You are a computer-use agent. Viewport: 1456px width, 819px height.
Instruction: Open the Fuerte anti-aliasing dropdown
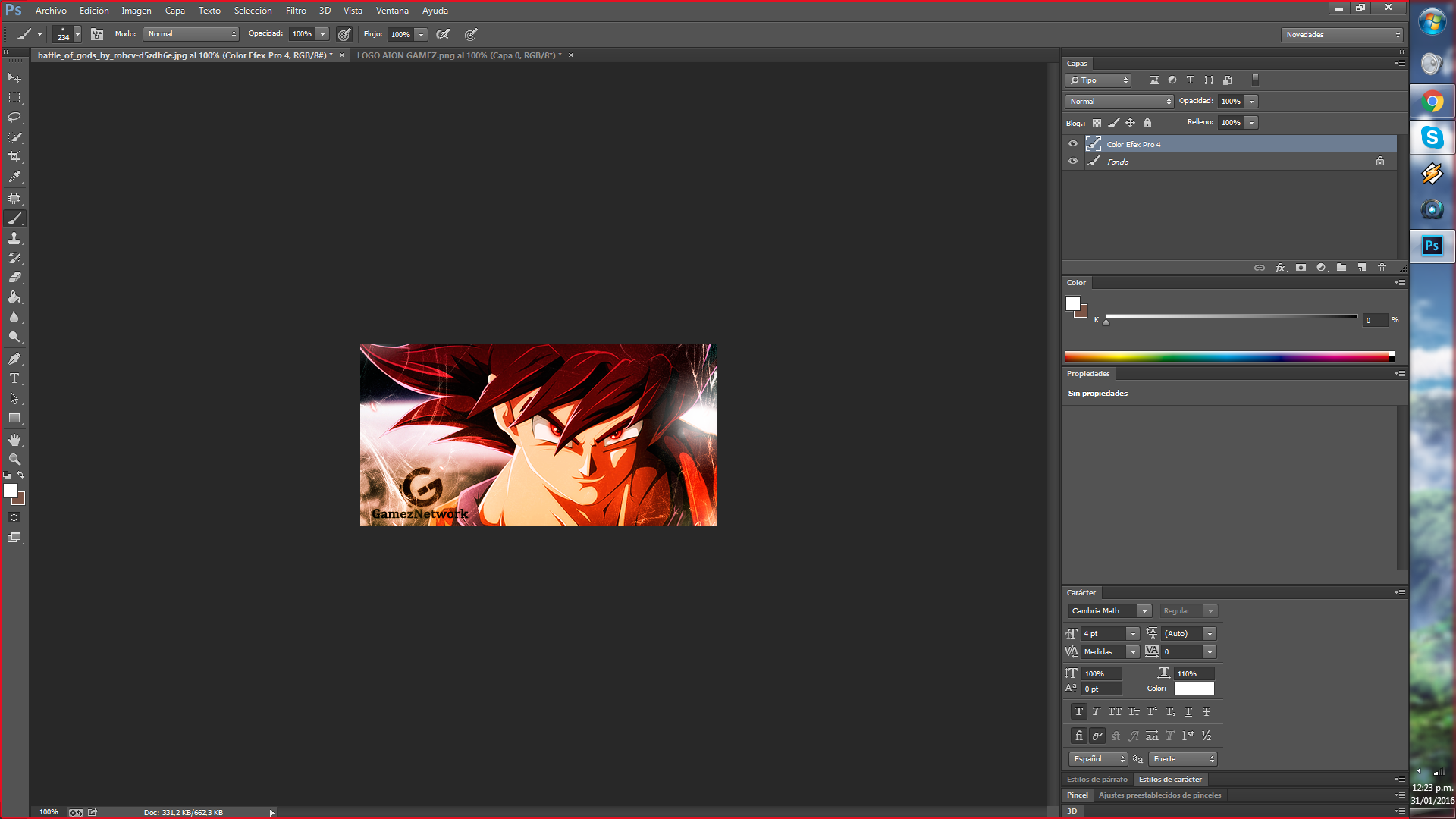[1182, 759]
